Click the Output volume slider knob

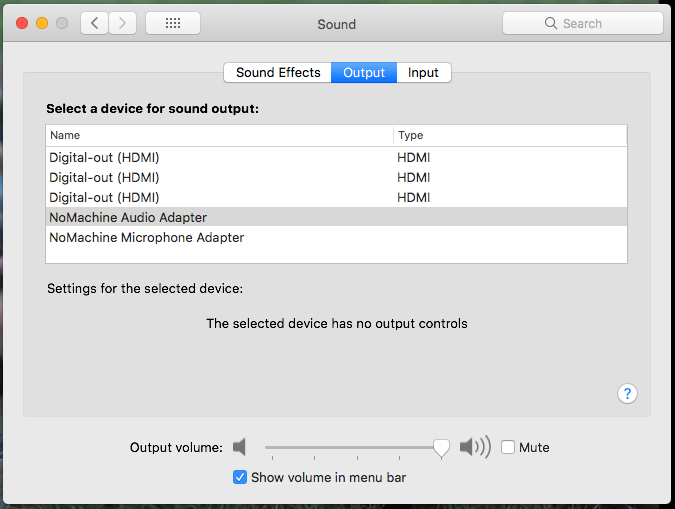tap(441, 448)
